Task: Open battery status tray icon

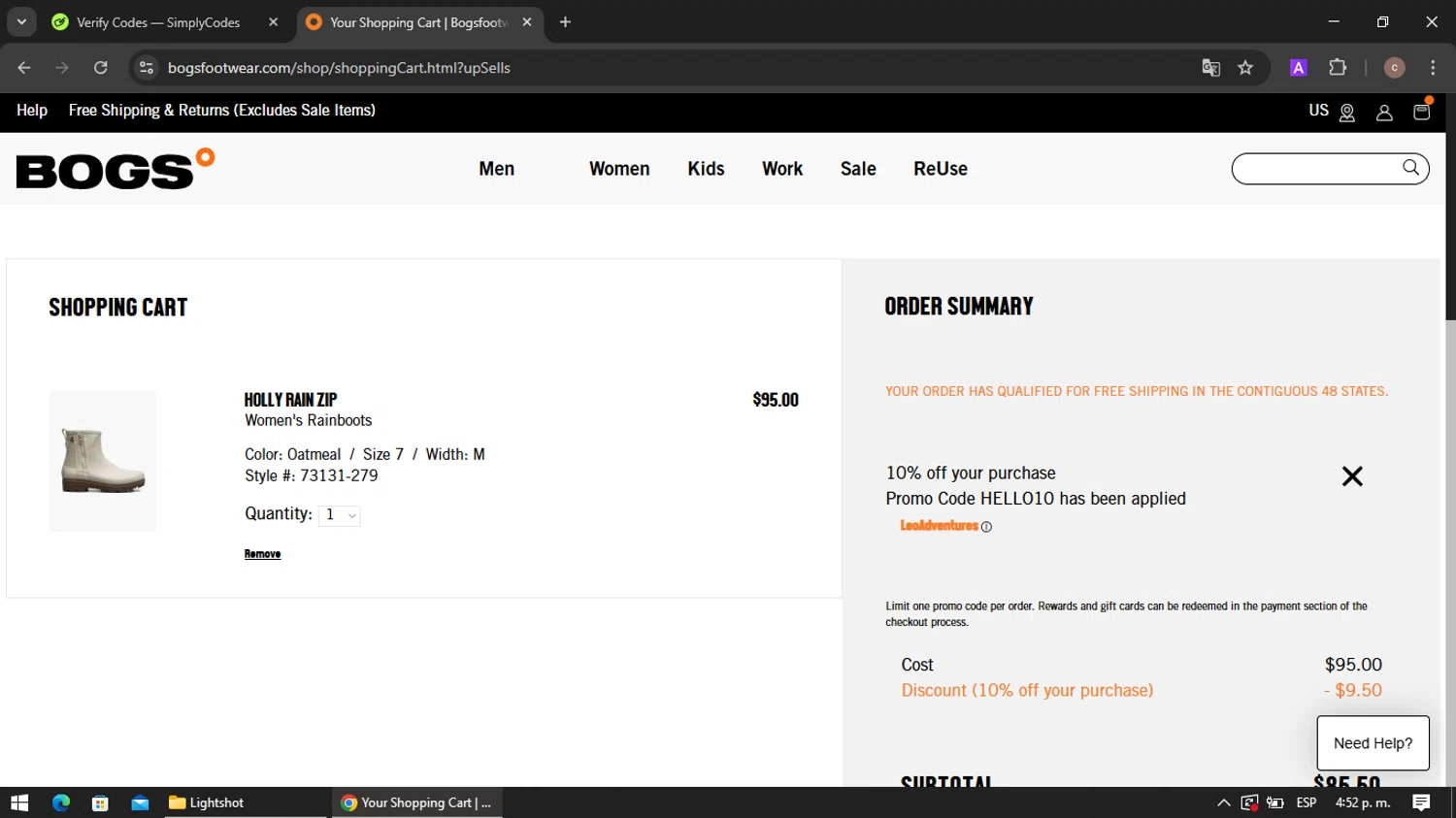Action: [x=1275, y=802]
